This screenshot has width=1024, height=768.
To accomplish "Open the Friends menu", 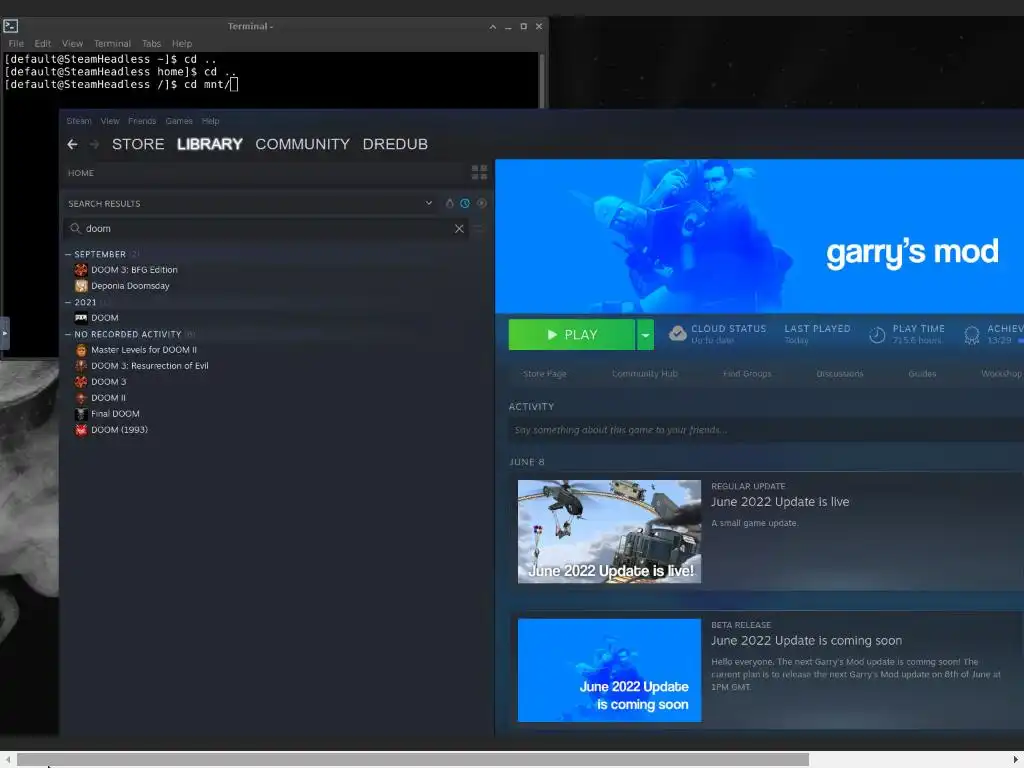I will click(142, 121).
